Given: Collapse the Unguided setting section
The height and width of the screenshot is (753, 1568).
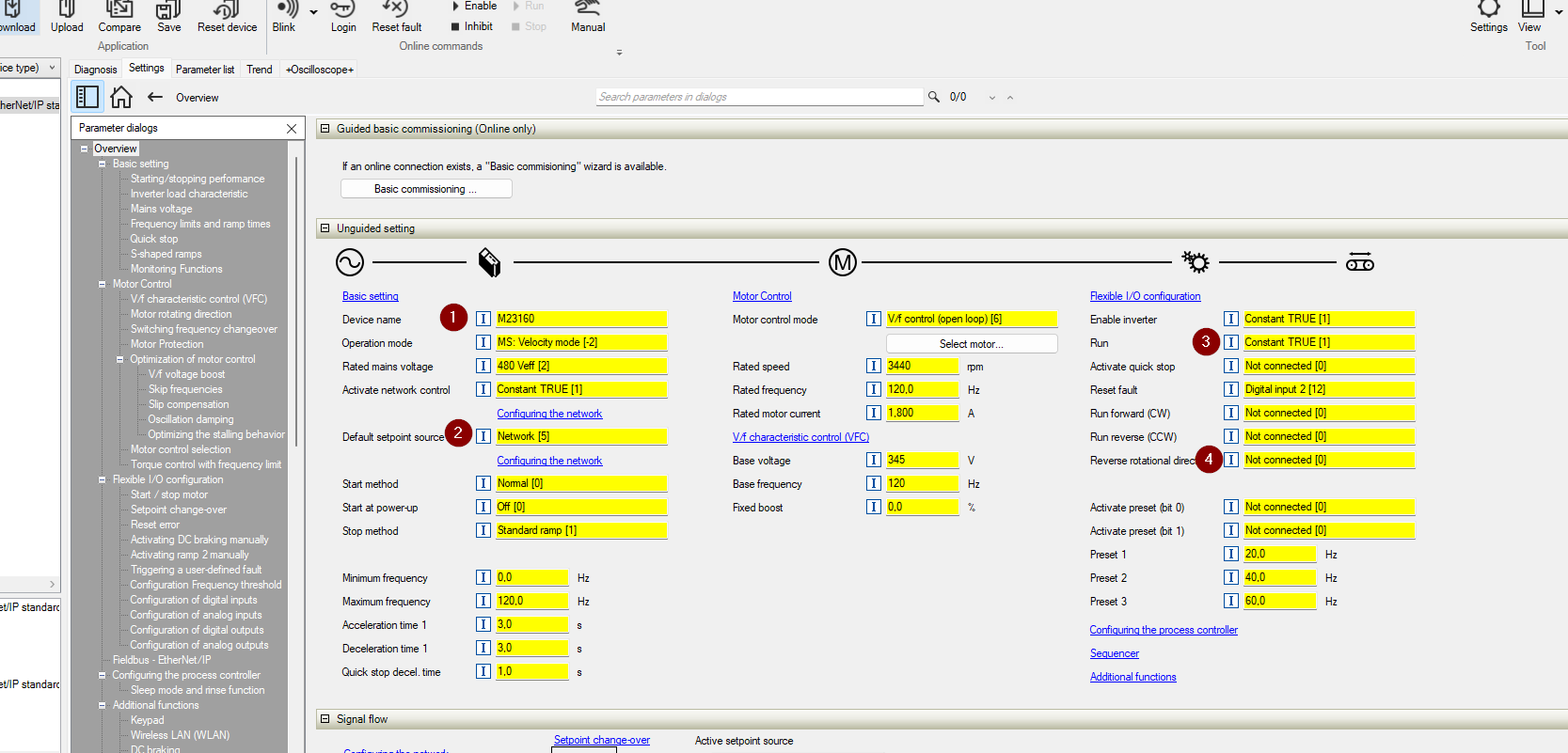Looking at the screenshot, I should click(x=325, y=228).
